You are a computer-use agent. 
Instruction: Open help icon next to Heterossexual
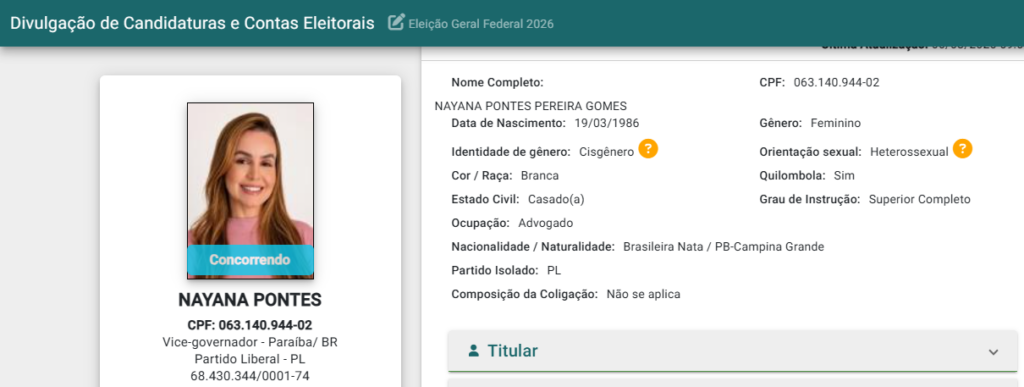point(963,149)
